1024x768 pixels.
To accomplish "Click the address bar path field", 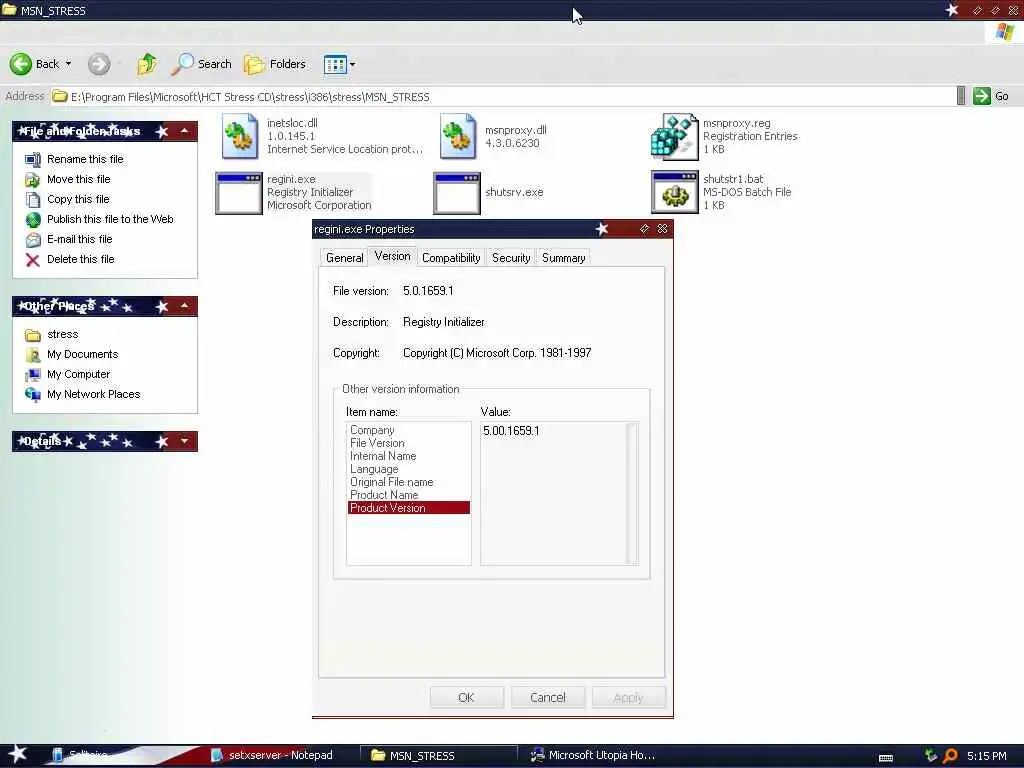I will click(x=503, y=97).
